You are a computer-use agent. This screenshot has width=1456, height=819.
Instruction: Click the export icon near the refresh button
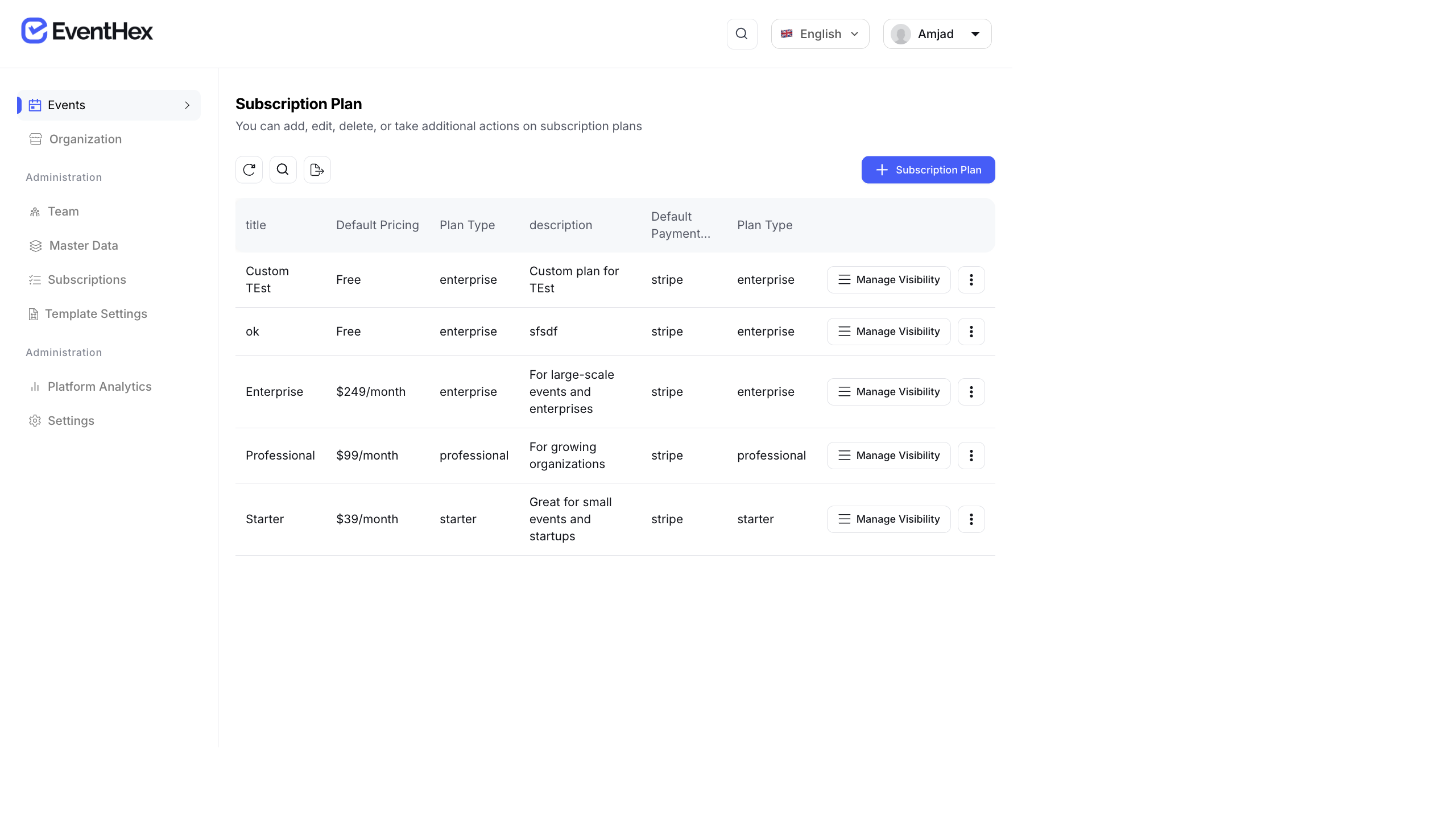pos(317,169)
